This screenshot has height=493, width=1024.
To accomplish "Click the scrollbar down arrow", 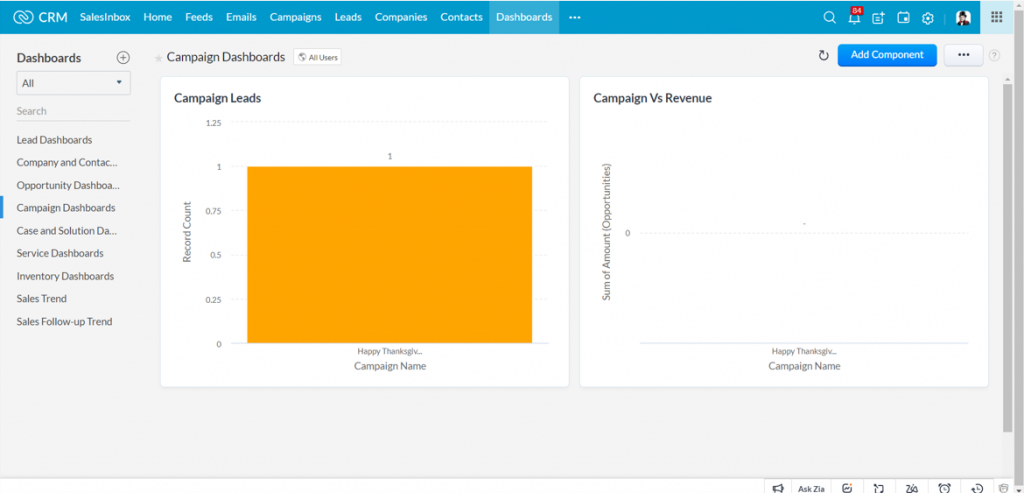I will pyautogui.click(x=1018, y=488).
